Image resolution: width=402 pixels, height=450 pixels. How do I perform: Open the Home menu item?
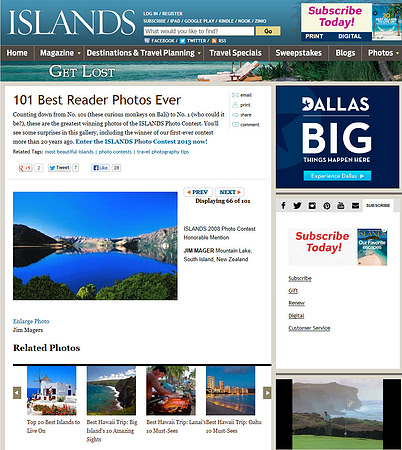click(17, 53)
